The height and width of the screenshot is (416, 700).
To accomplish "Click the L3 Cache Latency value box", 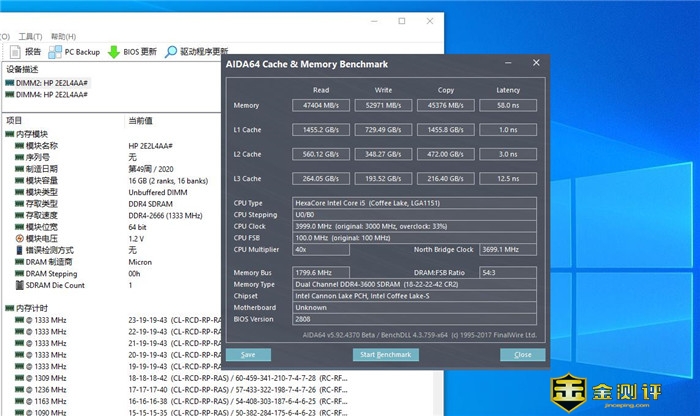I will coord(508,179).
